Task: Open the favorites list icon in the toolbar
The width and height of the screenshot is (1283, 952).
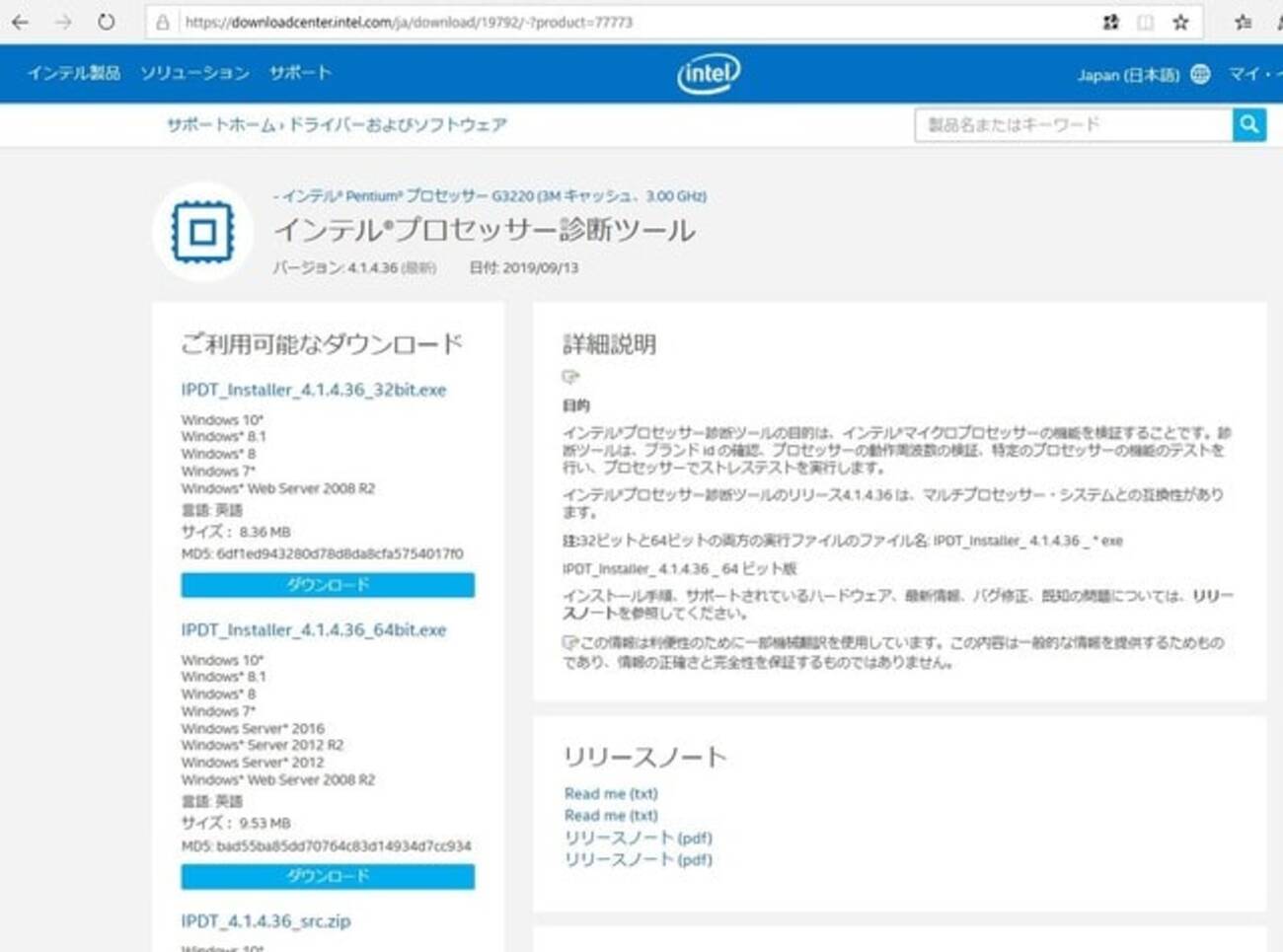Action: tap(1244, 22)
